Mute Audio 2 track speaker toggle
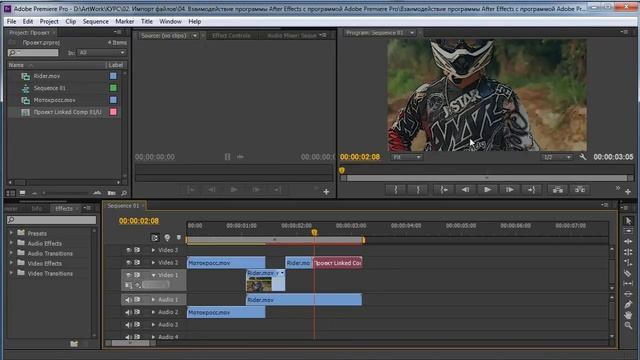 (x=128, y=312)
